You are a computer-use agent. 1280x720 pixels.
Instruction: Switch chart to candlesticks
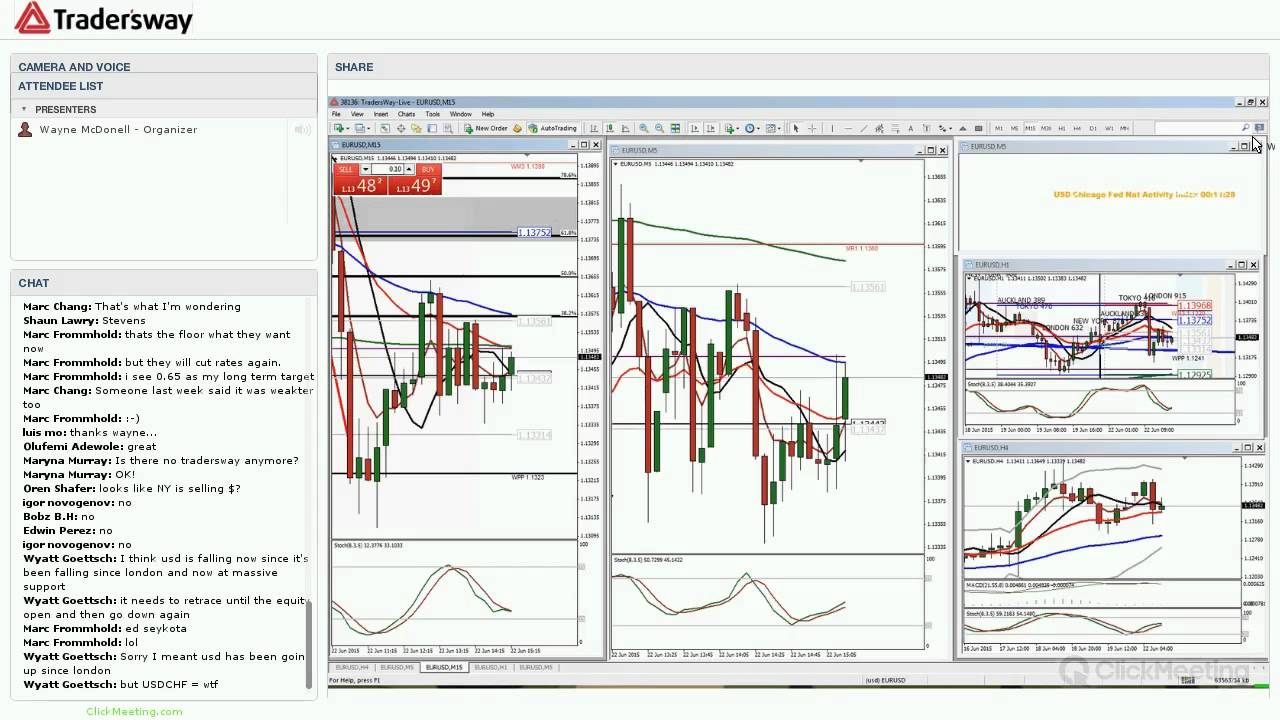pyautogui.click(x=610, y=128)
